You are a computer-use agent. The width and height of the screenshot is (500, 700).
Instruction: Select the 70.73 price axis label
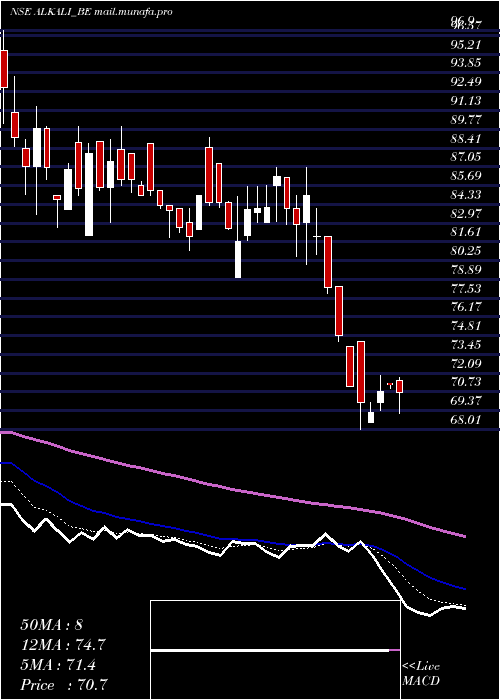[x=466, y=382]
